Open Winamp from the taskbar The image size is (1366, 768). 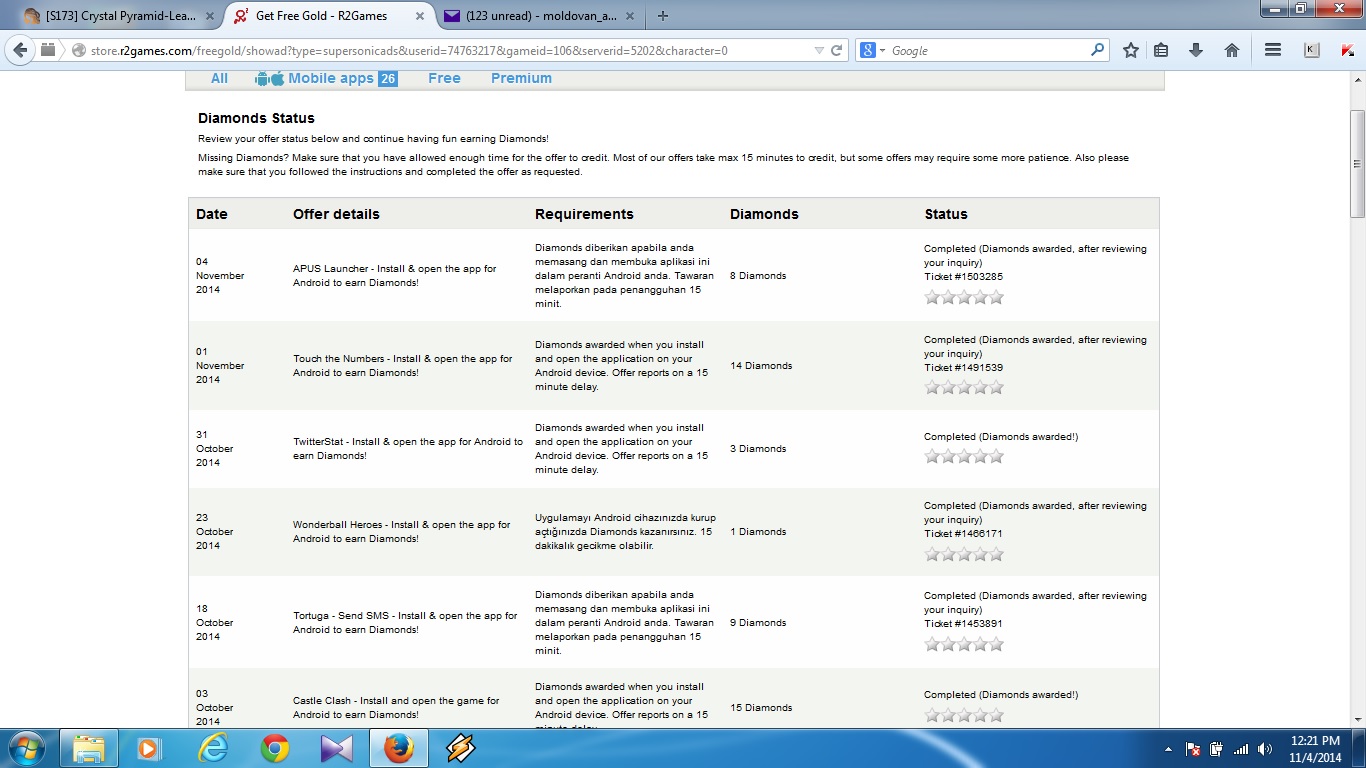460,748
